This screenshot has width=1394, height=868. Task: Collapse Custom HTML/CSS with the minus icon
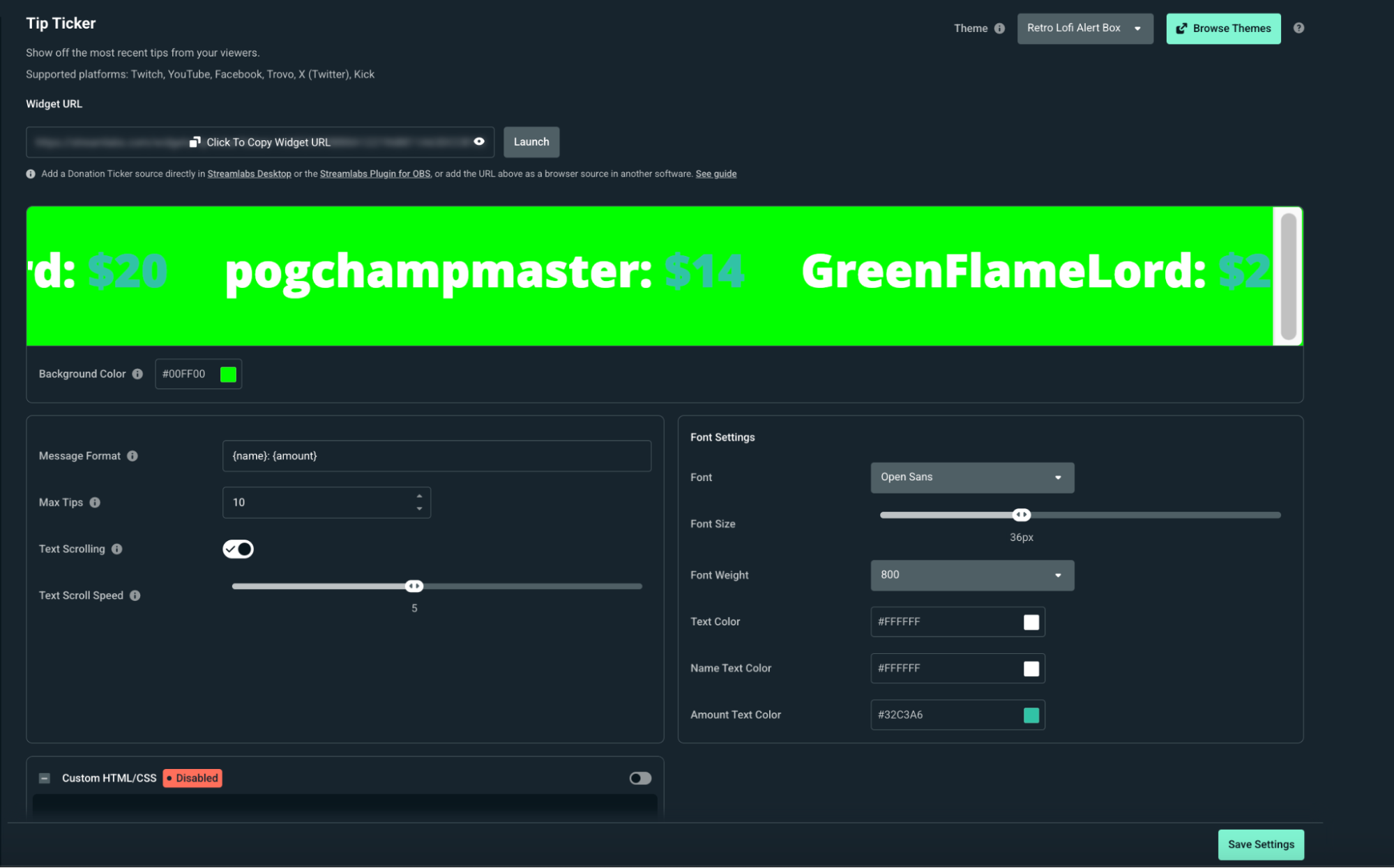coord(44,778)
